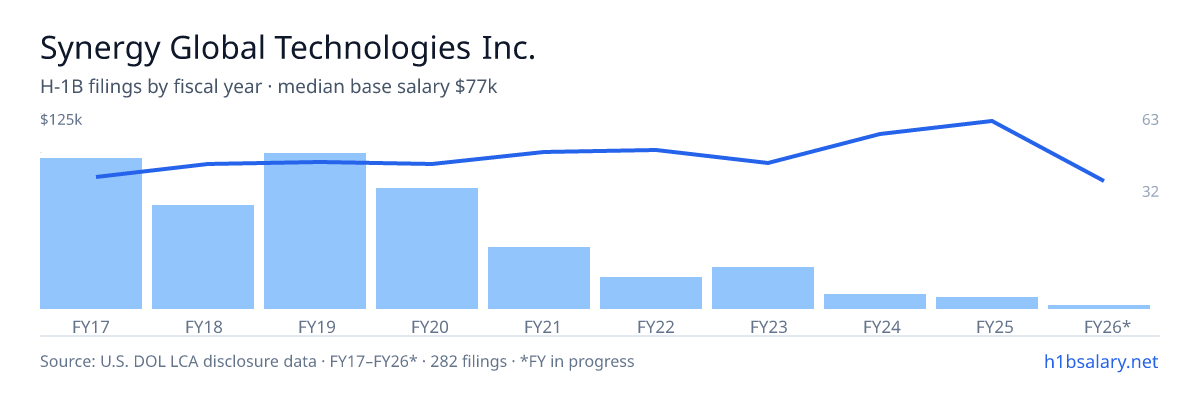Click the FY17 filings bar

click(x=91, y=233)
